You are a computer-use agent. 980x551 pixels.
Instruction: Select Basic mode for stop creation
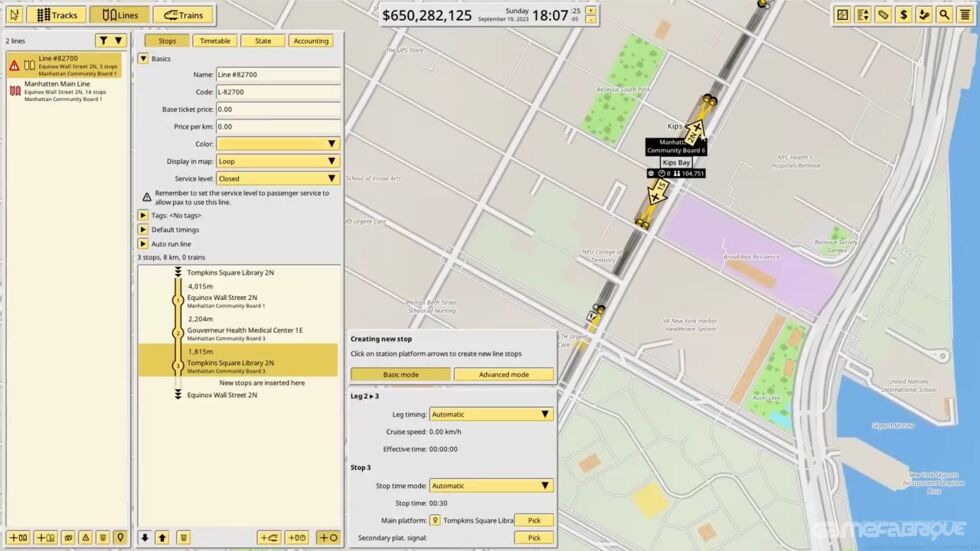coord(401,374)
